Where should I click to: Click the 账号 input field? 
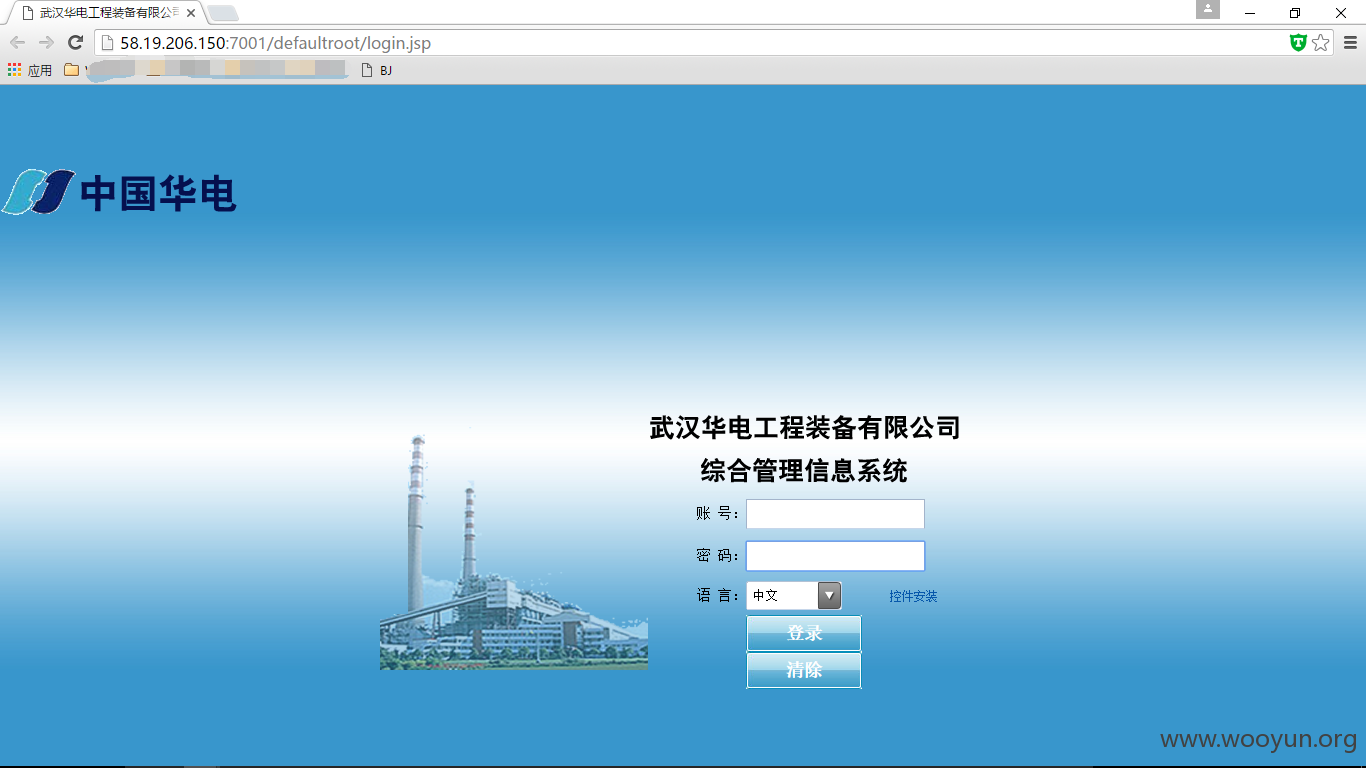click(835, 514)
